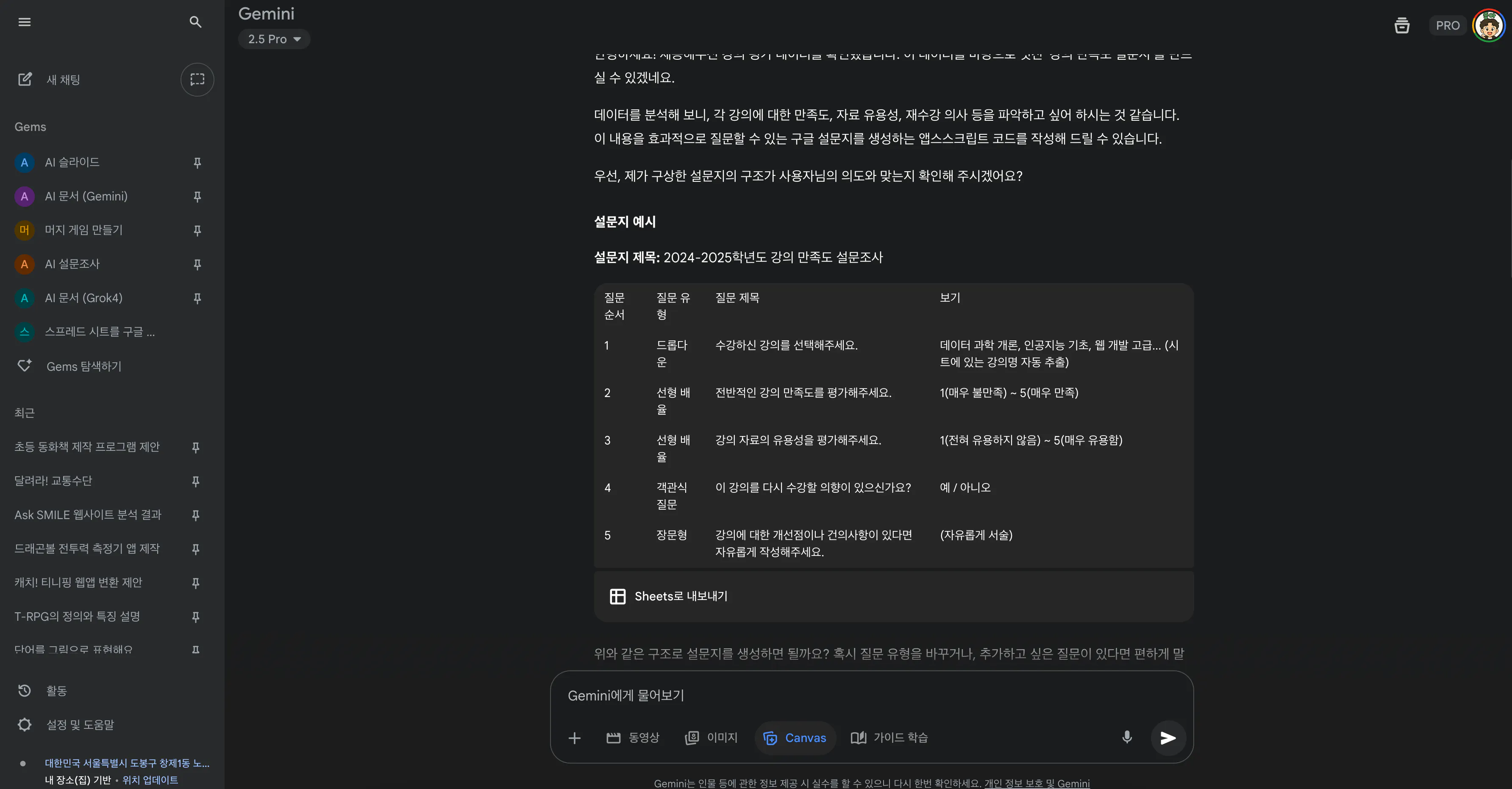Click the microphone voice input icon
Viewport: 1512px width, 789px height.
1126,737
